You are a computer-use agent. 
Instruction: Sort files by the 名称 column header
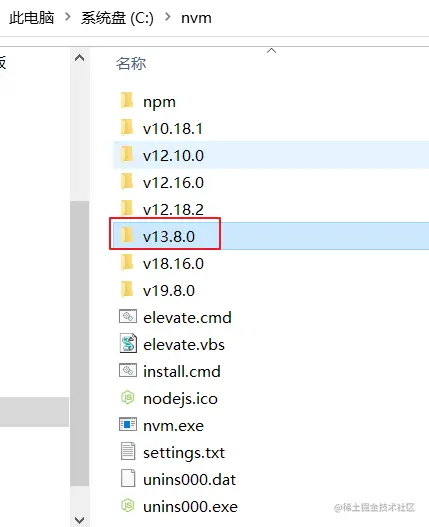click(x=131, y=63)
